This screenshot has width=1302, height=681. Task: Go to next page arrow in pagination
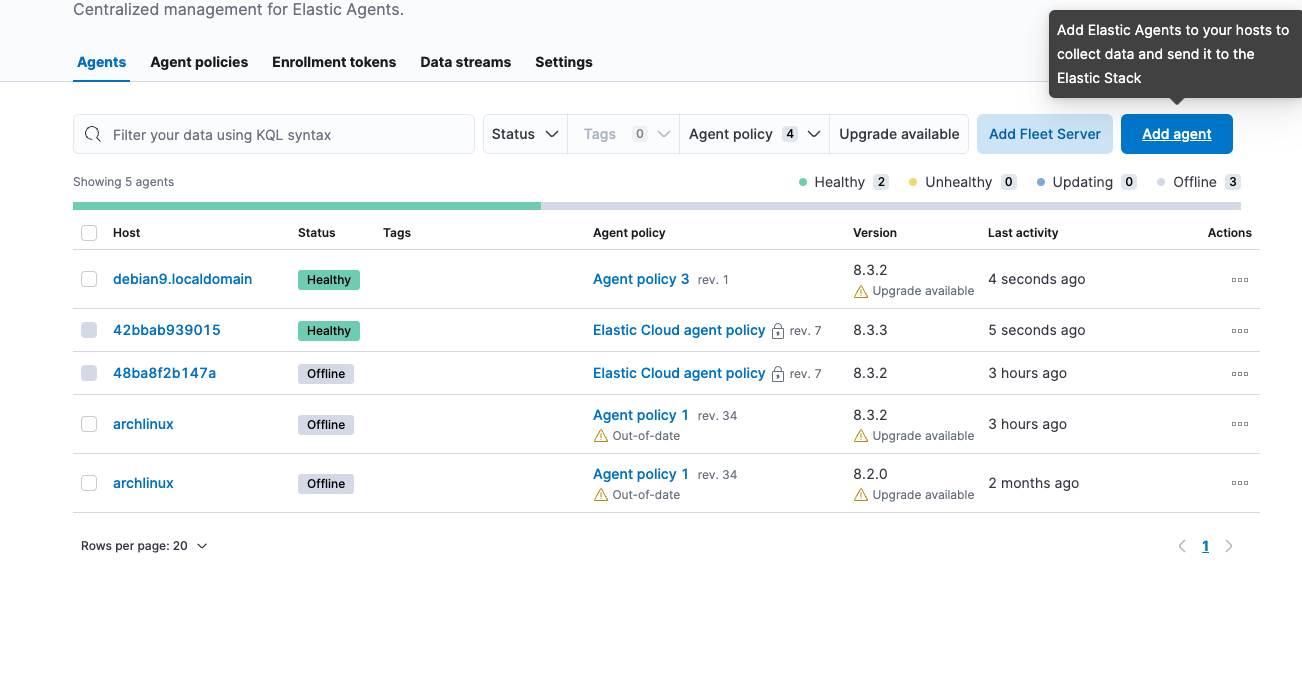[x=1229, y=546]
